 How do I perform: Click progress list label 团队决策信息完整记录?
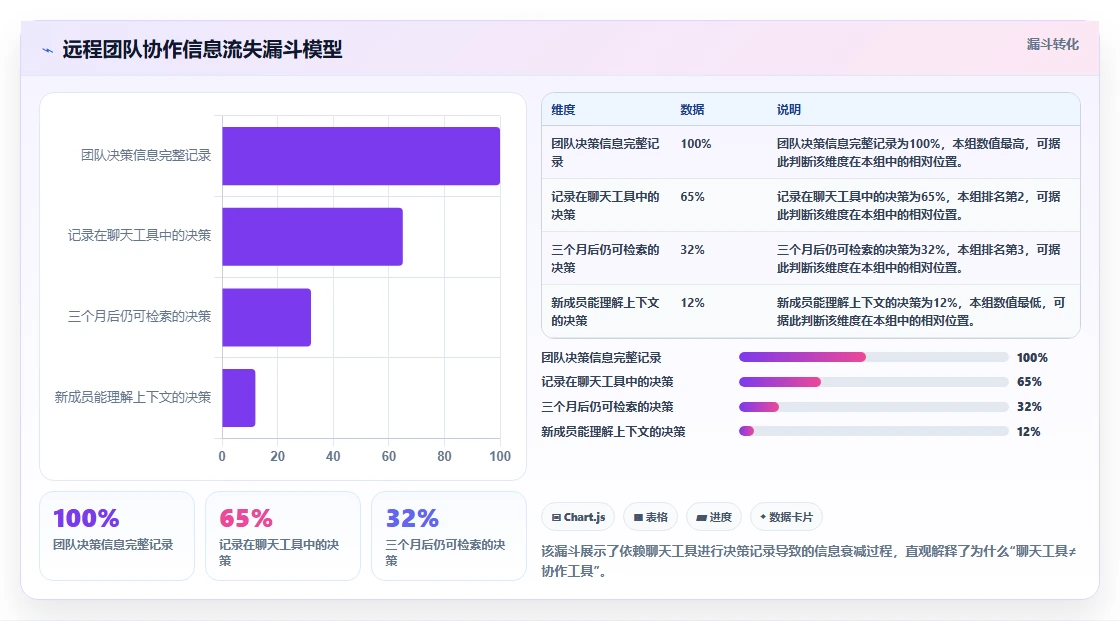tap(601, 357)
